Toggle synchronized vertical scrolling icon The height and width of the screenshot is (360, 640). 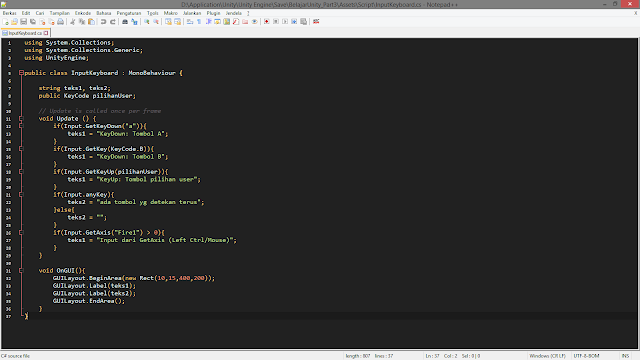(168, 22)
